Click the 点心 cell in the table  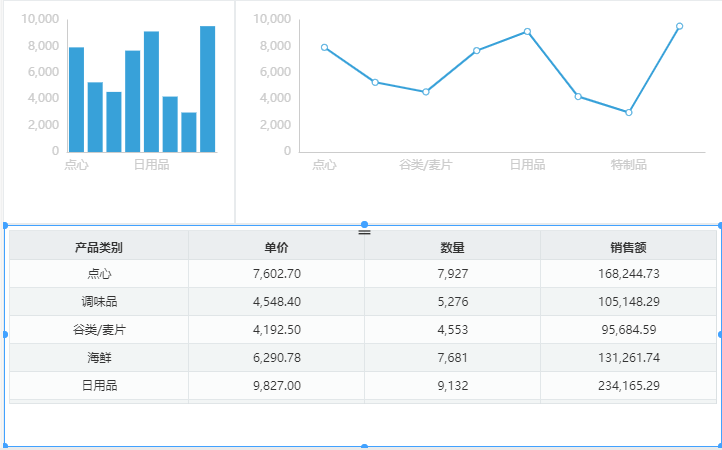99,274
